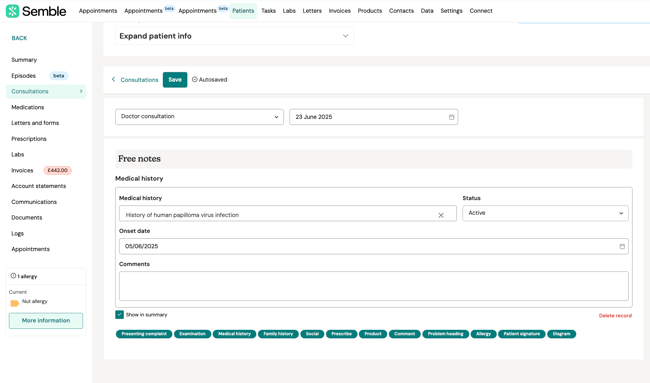Clear the medical history entry with X
The height and width of the screenshot is (383, 650).
(x=441, y=215)
